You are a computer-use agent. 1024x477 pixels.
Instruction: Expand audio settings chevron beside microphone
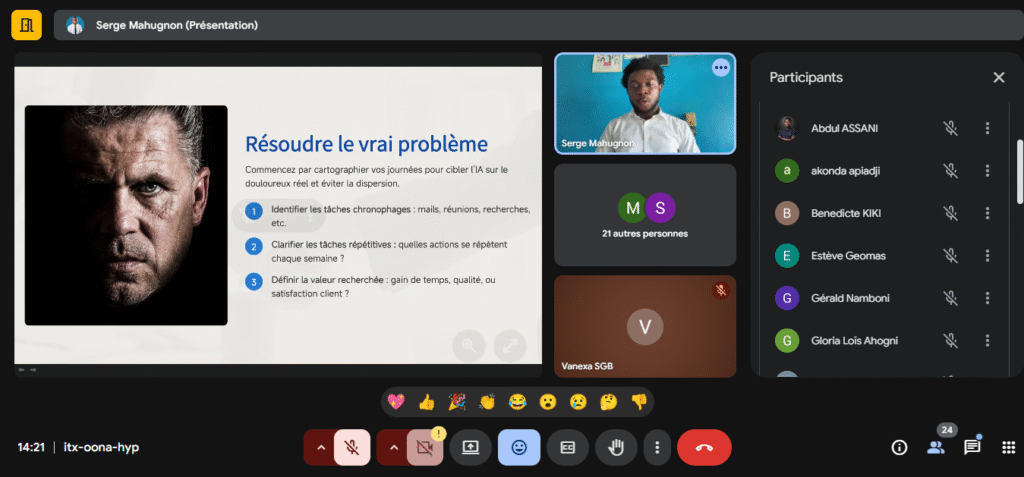pos(320,447)
